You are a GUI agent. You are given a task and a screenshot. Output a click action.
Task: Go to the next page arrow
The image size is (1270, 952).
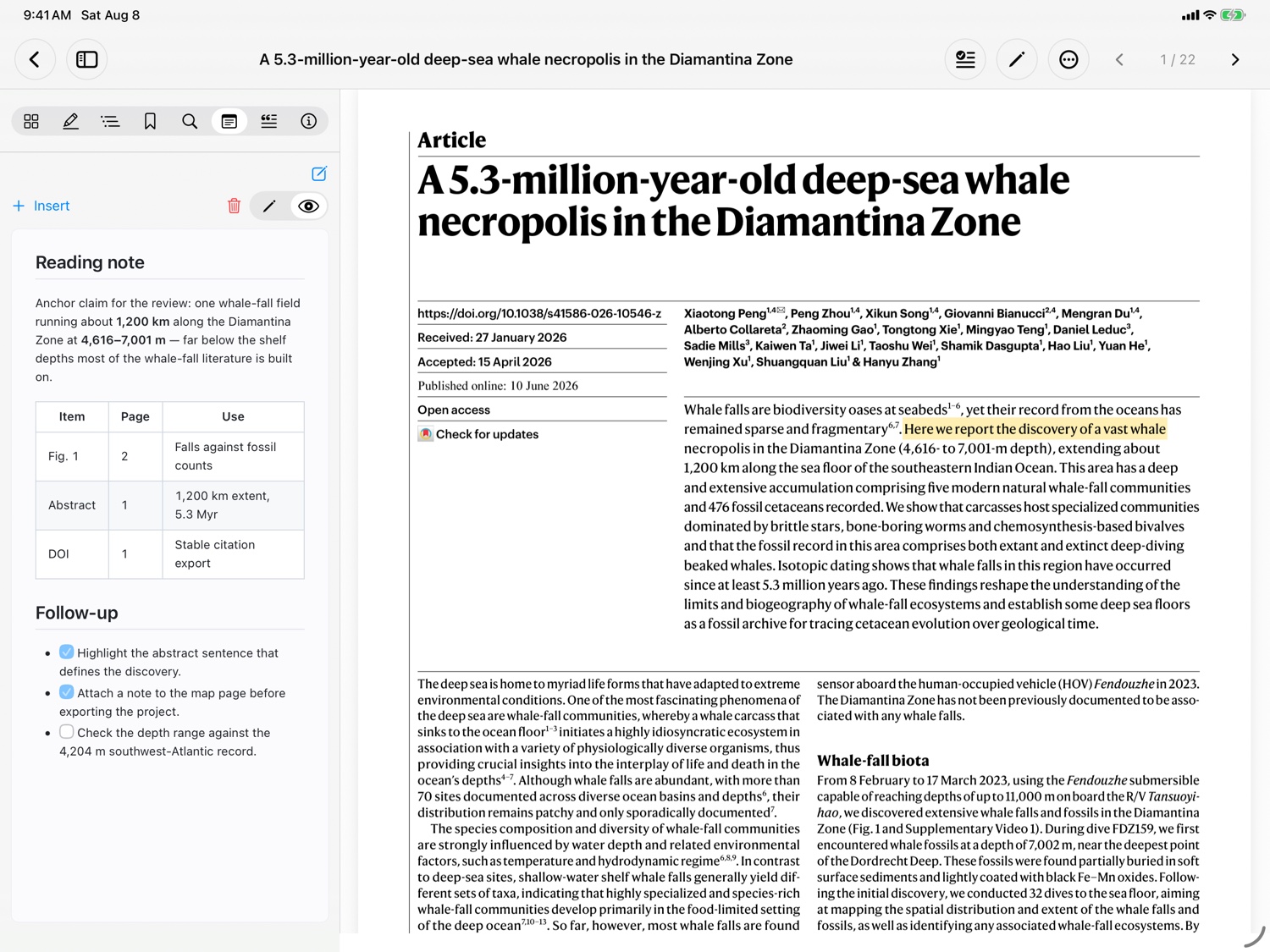click(x=1234, y=59)
